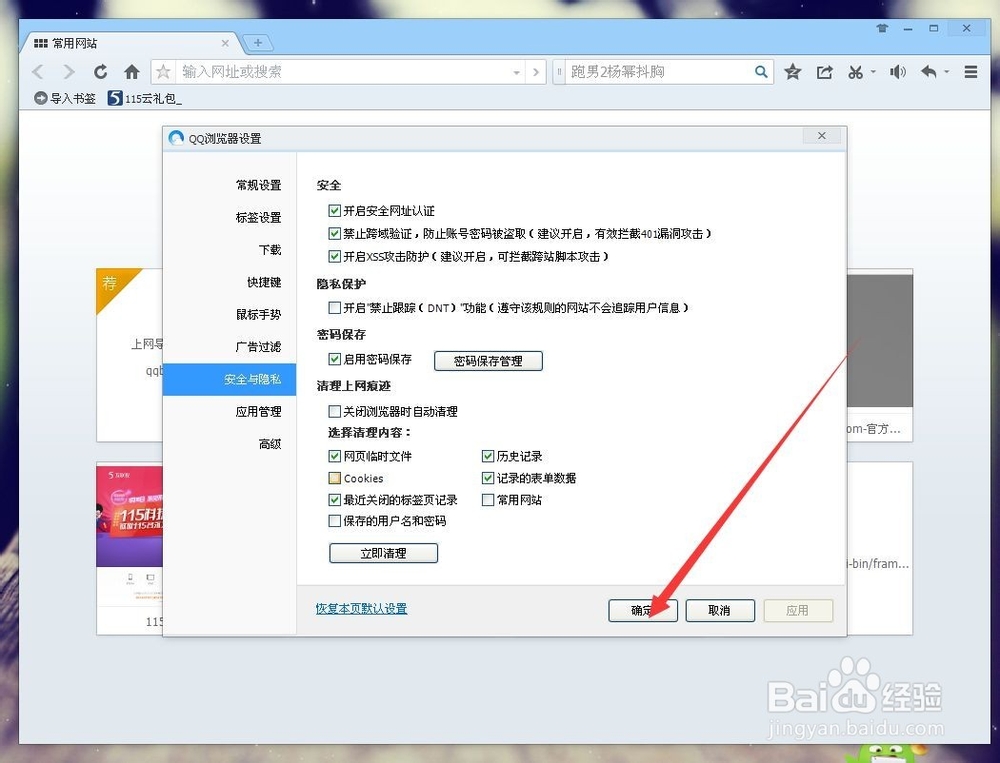Click the search box input field
Screen dimensions: 1000x763
click(660, 71)
